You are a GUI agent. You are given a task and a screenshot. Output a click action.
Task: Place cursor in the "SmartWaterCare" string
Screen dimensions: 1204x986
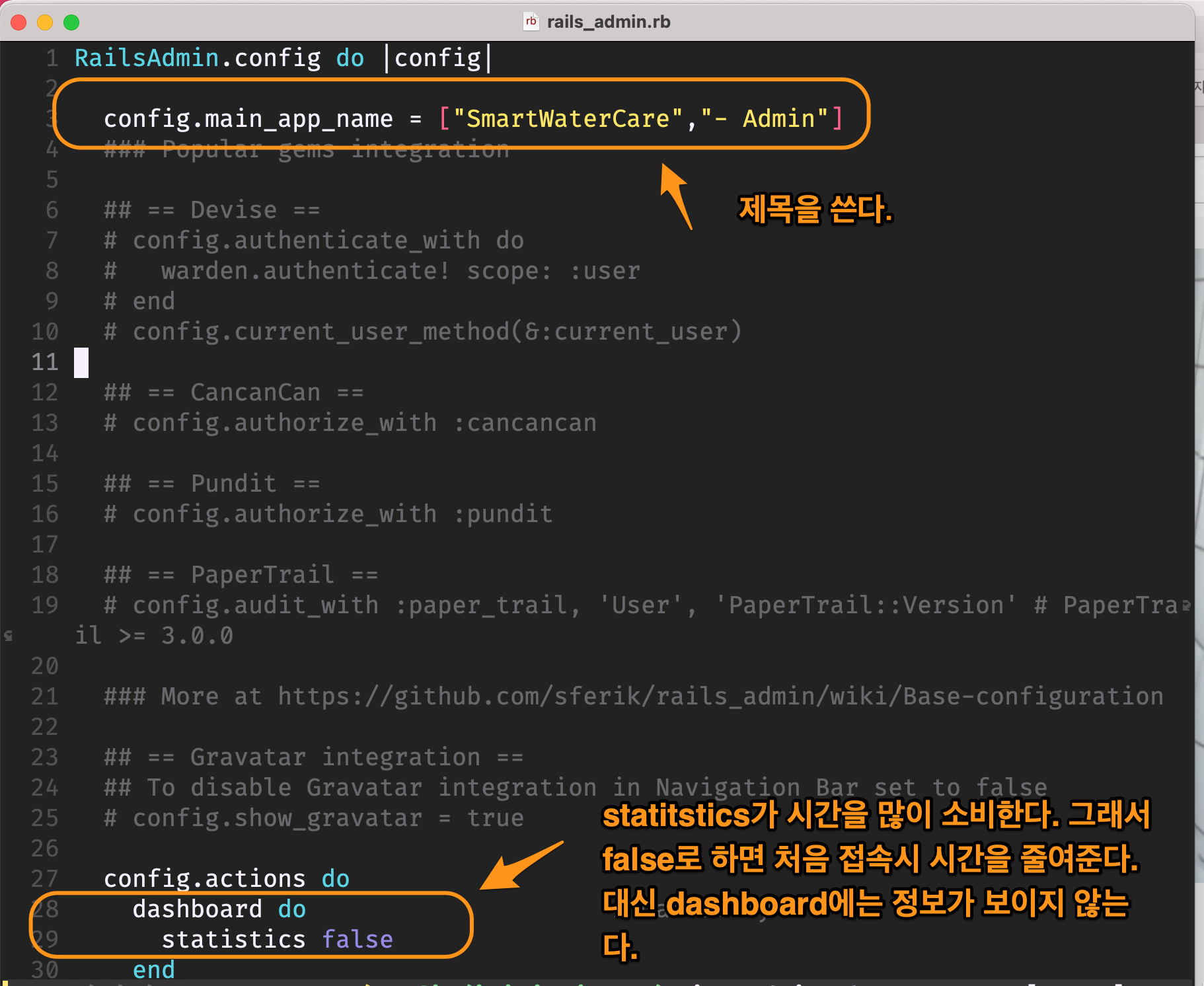click(568, 119)
